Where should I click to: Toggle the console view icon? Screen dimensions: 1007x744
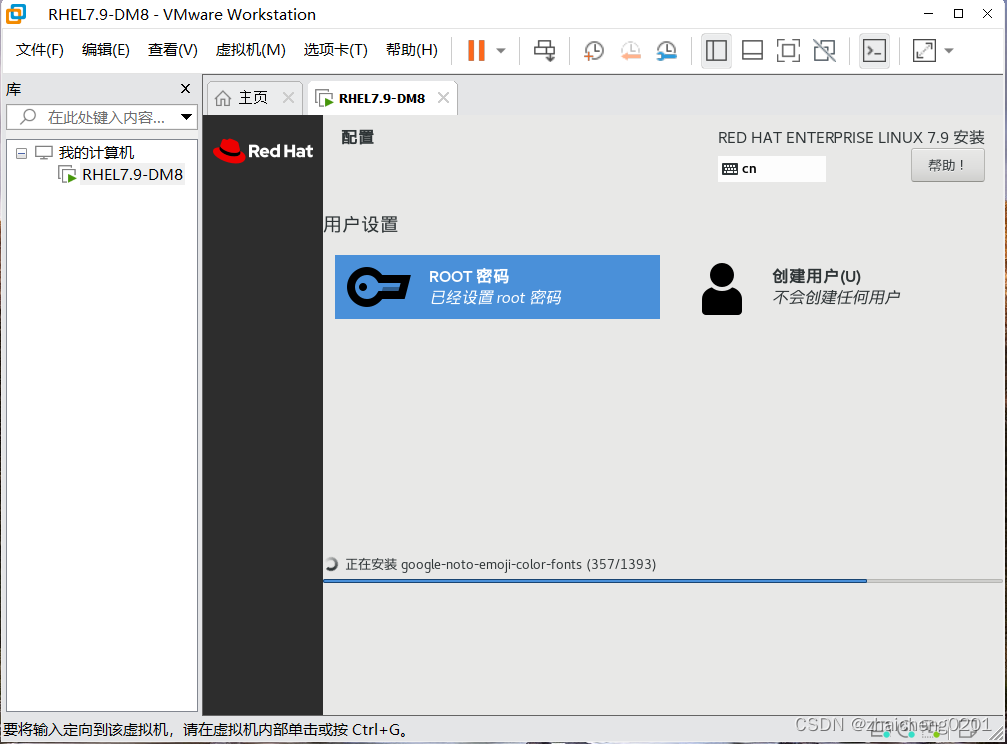[x=874, y=50]
